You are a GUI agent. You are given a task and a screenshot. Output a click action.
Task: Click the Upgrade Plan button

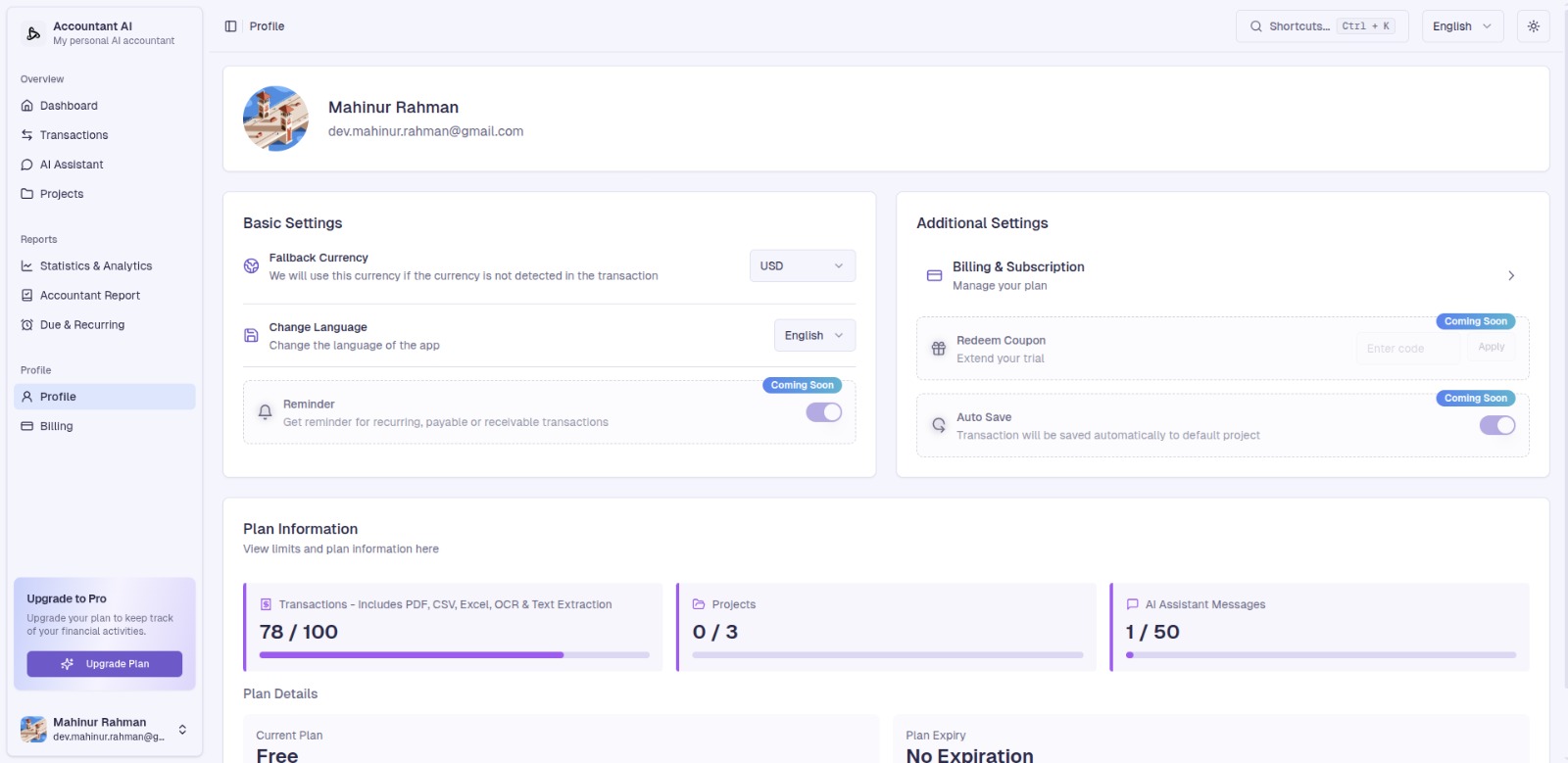105,664
